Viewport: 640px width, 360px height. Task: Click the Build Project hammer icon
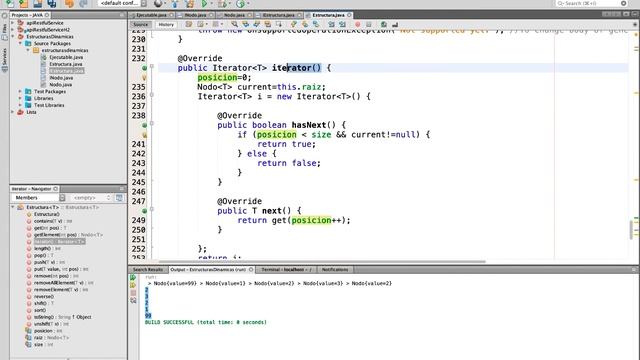click(175, 4)
